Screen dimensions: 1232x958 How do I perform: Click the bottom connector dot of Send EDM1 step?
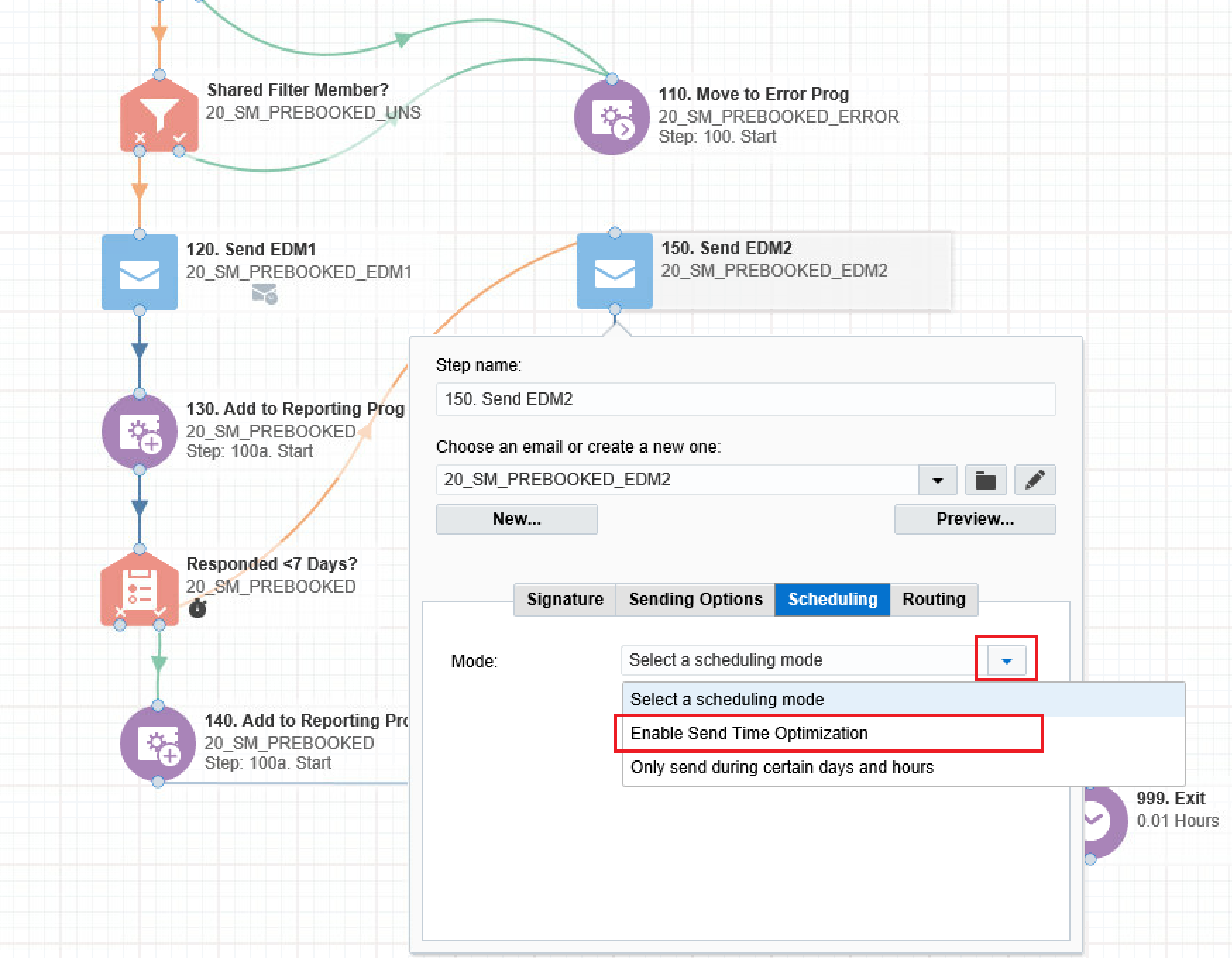point(140,310)
